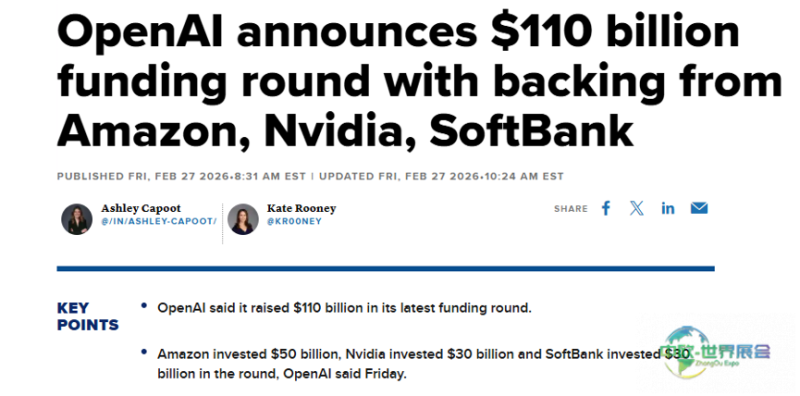Click the KEY POINTS heading
Image resolution: width=800 pixels, height=396 pixels.
[87, 316]
